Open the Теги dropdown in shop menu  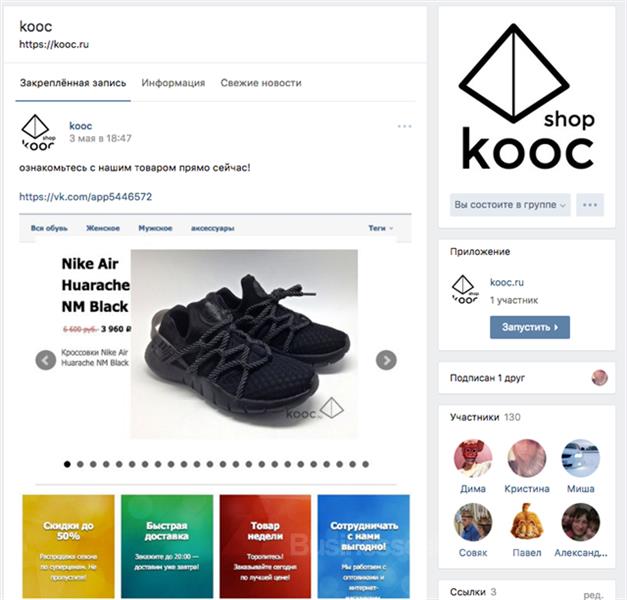pos(380,228)
